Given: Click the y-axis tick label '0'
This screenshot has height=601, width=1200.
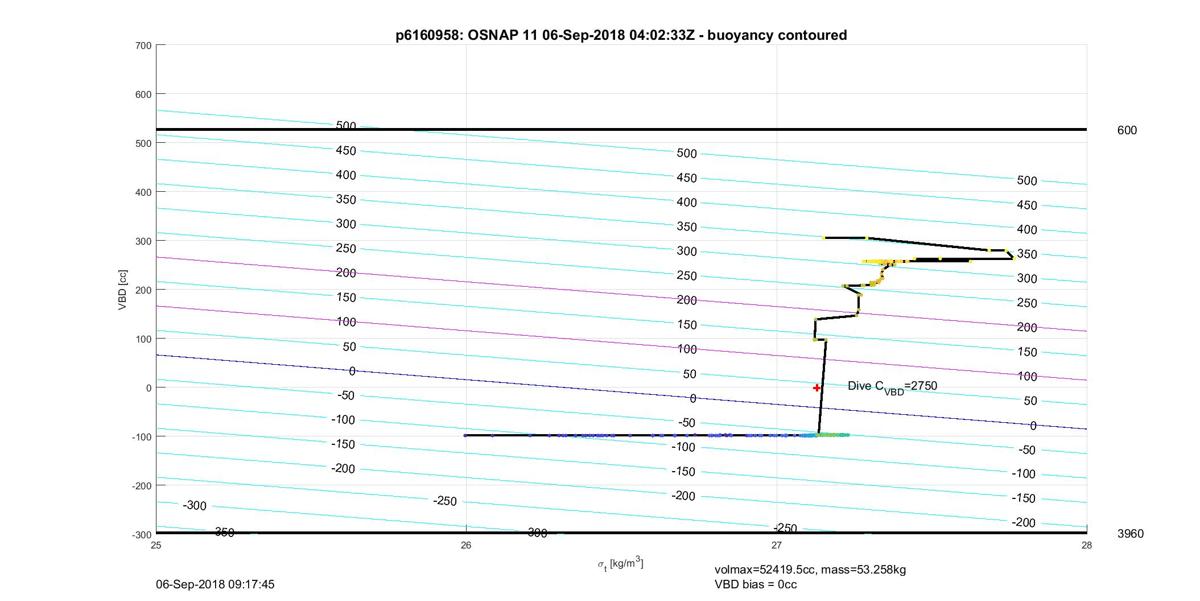Looking at the screenshot, I should (148, 388).
